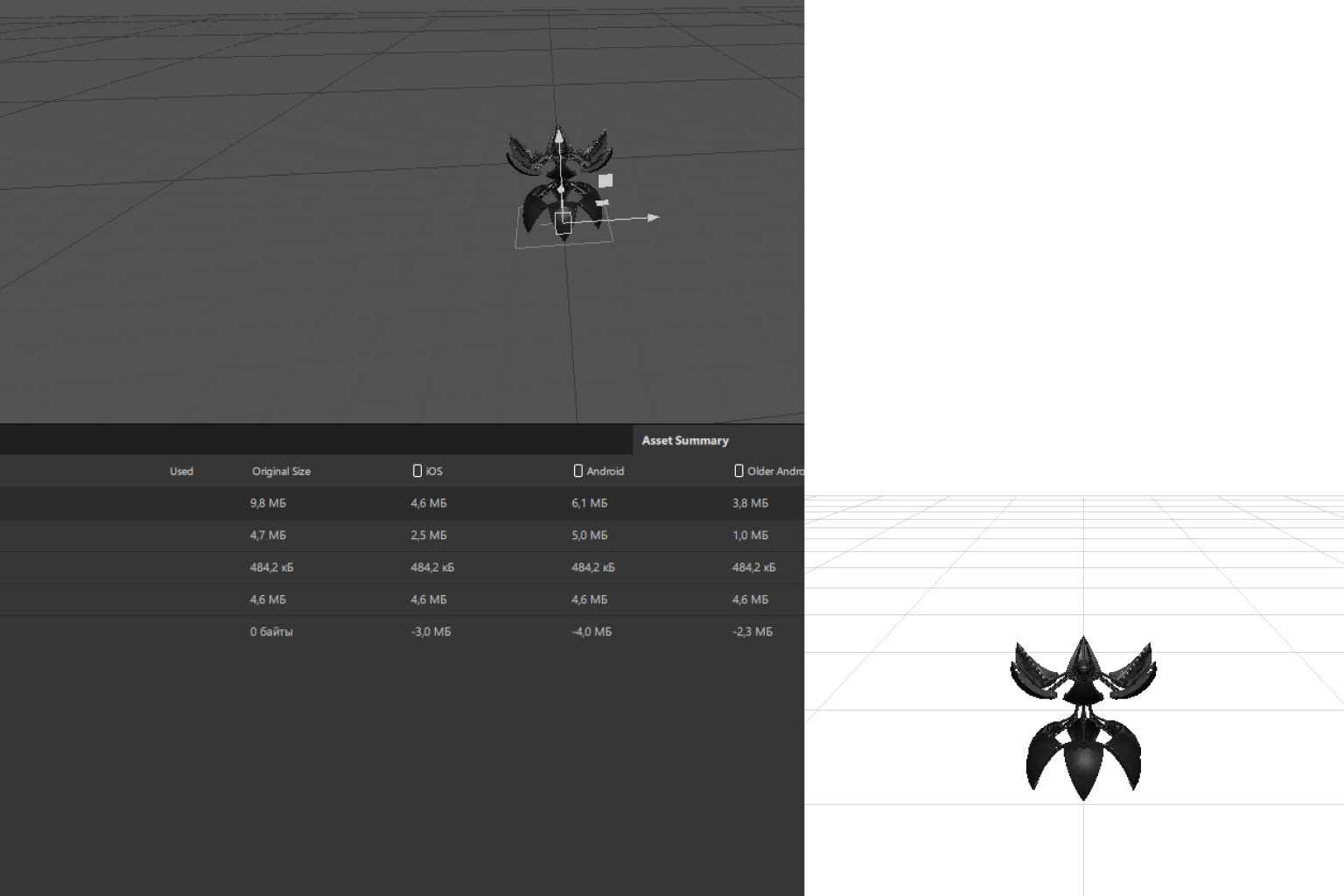Select the -3,0 МБ iOS cell
The height and width of the screenshot is (896, 1344).
pyautogui.click(x=431, y=631)
